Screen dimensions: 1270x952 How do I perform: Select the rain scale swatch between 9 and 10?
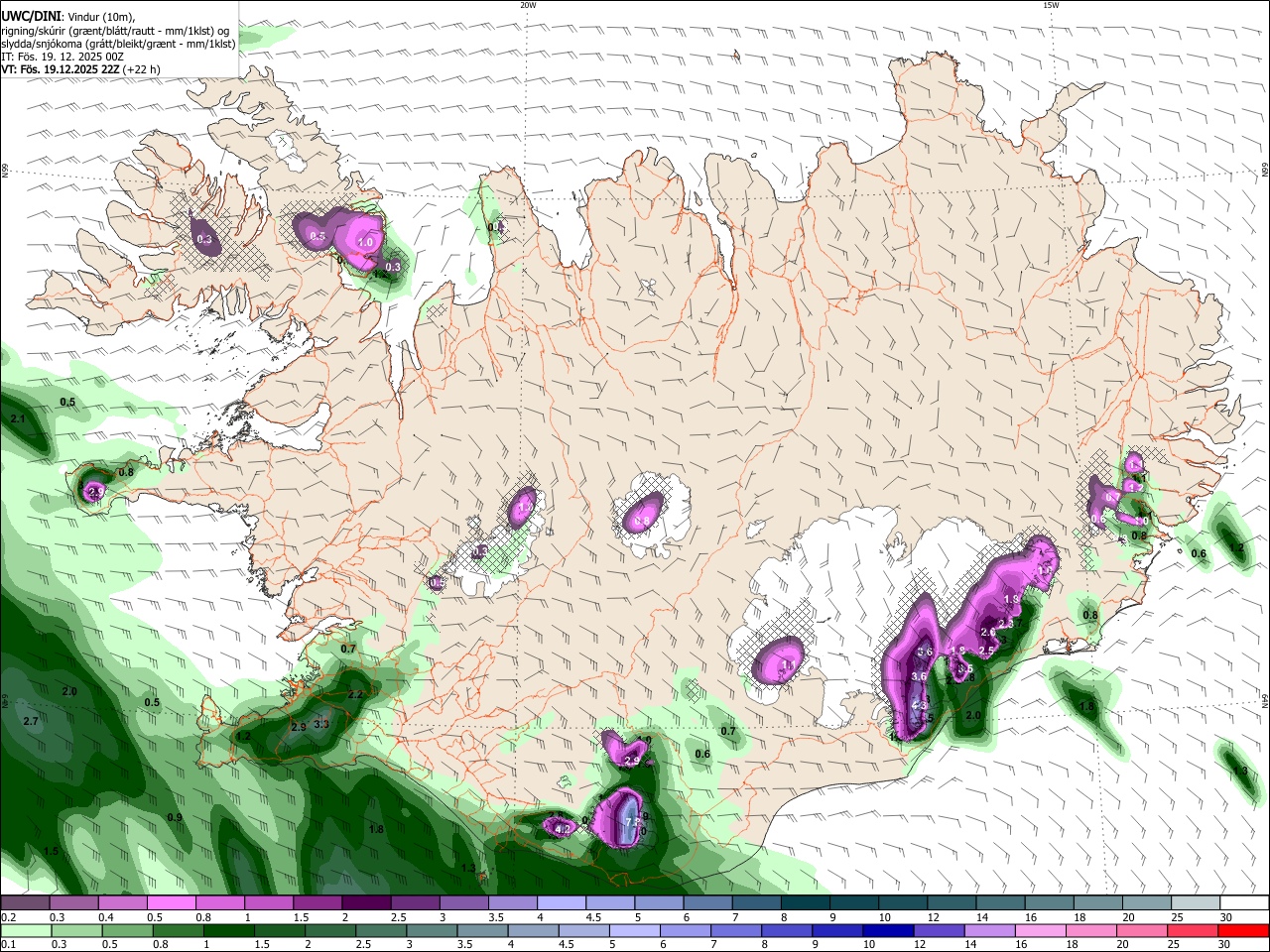pyautogui.click(x=838, y=931)
